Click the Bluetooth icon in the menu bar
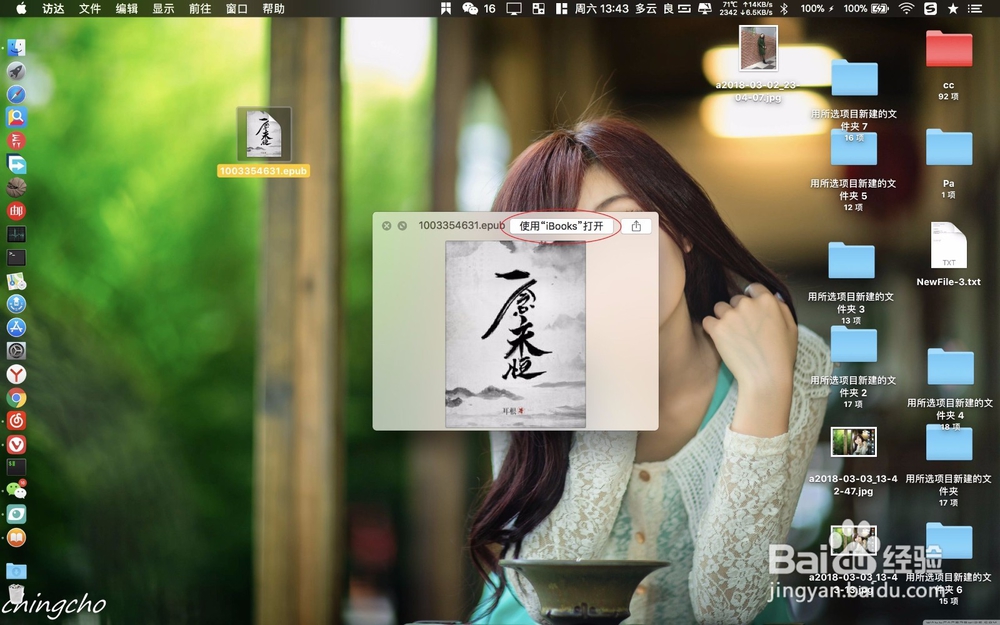The height and width of the screenshot is (625, 1000). [784, 9]
